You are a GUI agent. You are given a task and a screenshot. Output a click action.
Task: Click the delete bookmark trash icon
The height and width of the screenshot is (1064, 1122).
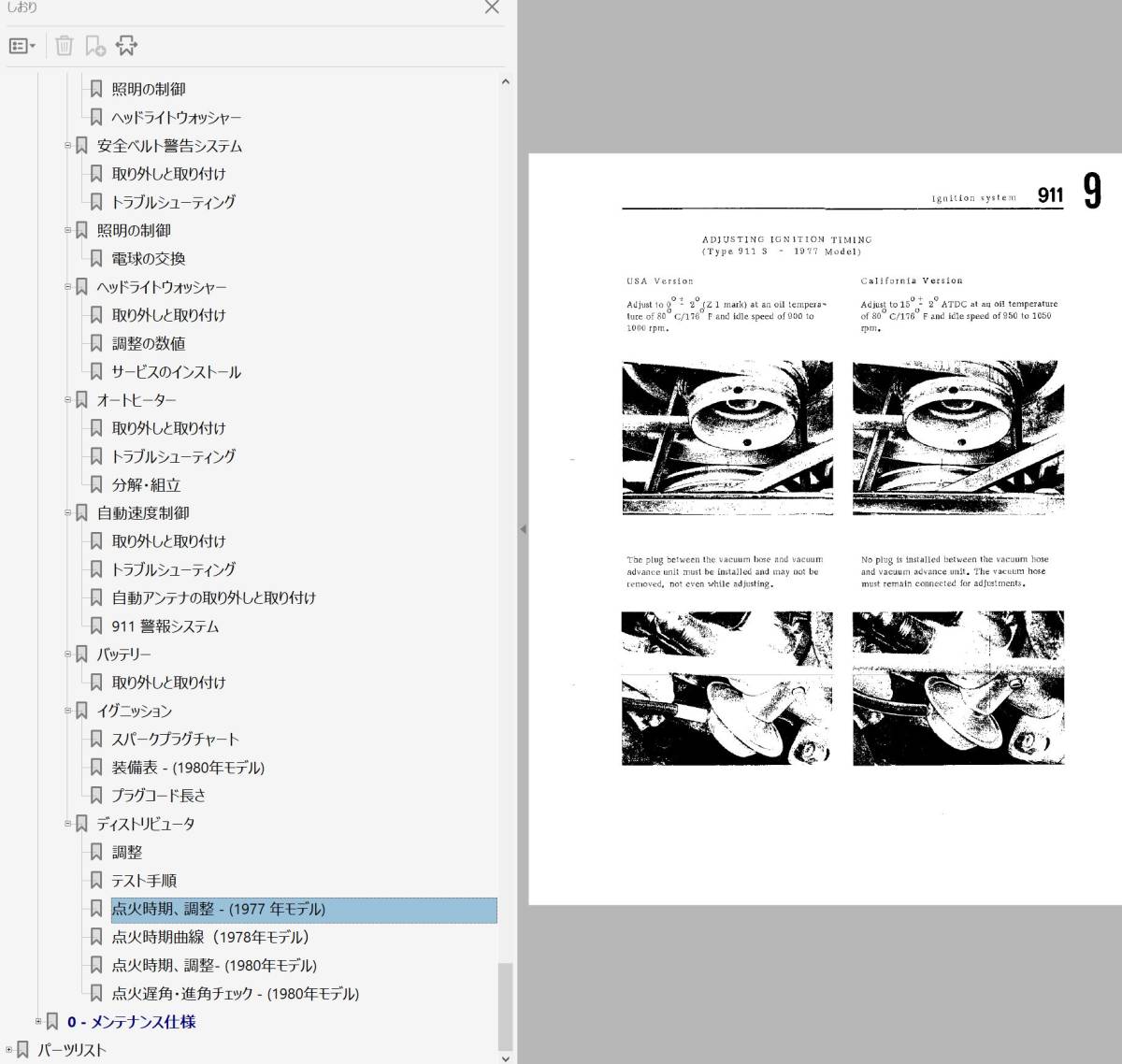pos(65,45)
